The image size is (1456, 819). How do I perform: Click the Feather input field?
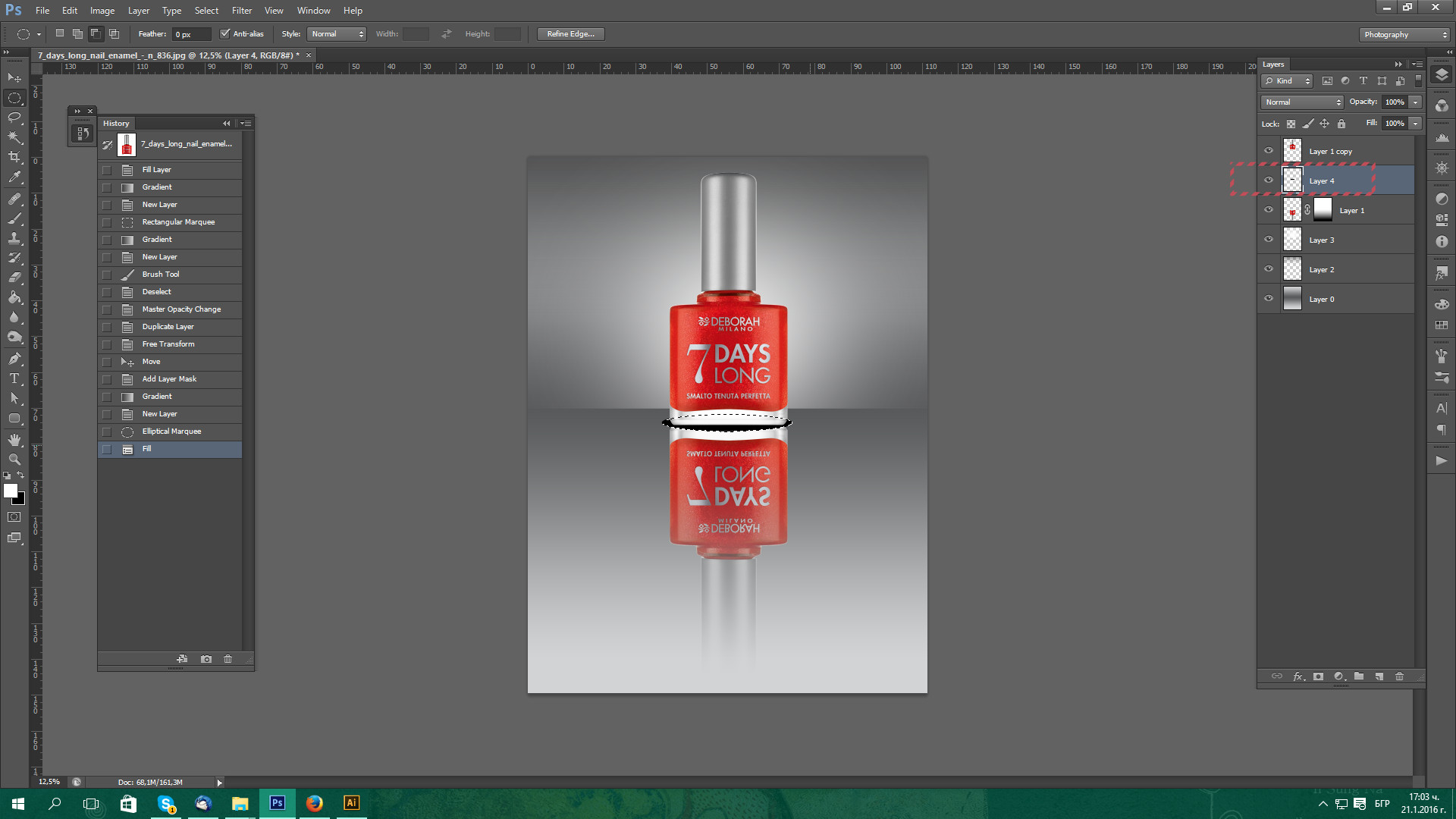pos(192,34)
